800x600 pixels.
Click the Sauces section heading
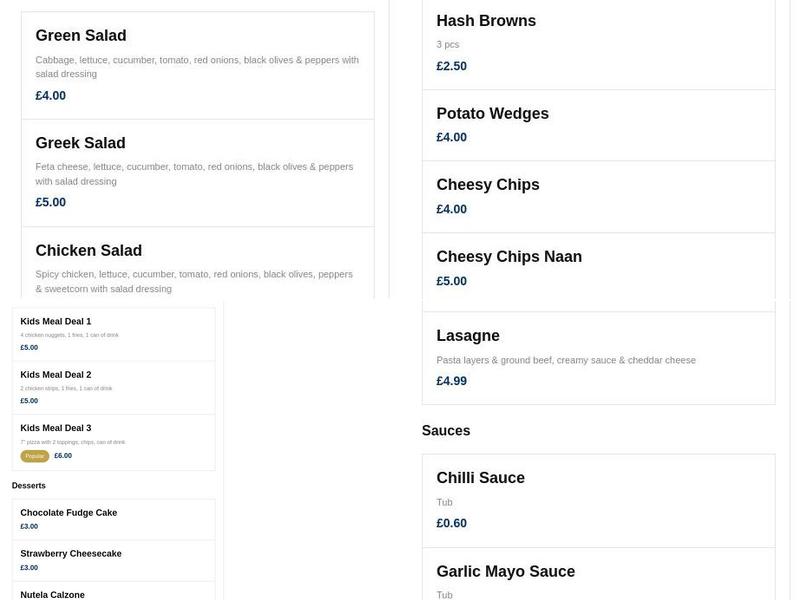pyautogui.click(x=446, y=430)
